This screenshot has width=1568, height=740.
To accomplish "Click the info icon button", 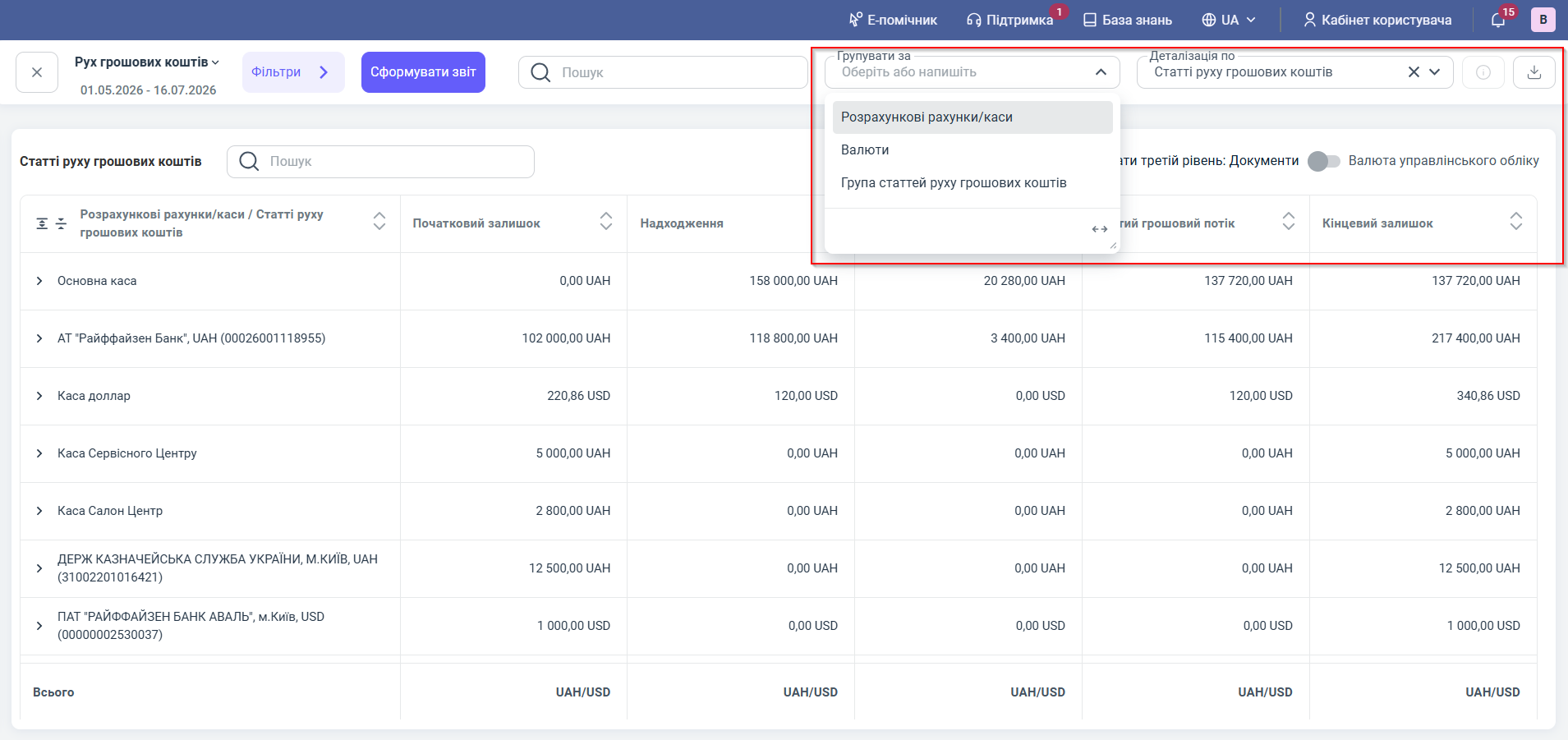I will [x=1483, y=72].
